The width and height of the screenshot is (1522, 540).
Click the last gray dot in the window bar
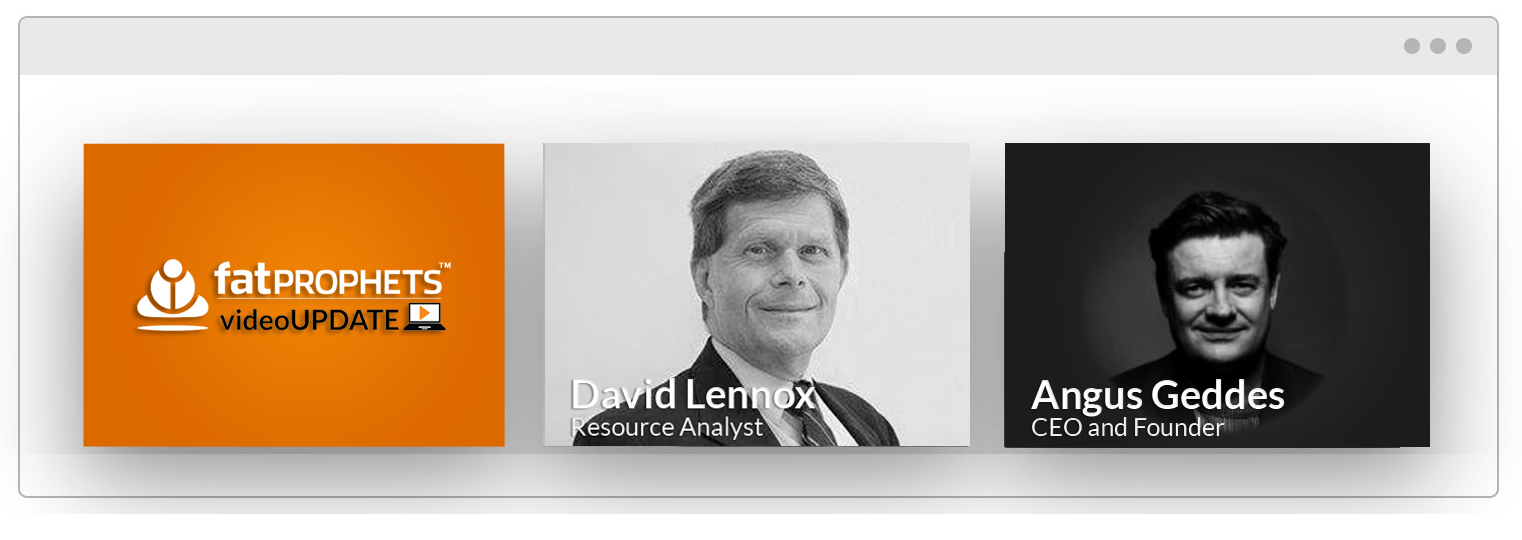coord(1464,46)
